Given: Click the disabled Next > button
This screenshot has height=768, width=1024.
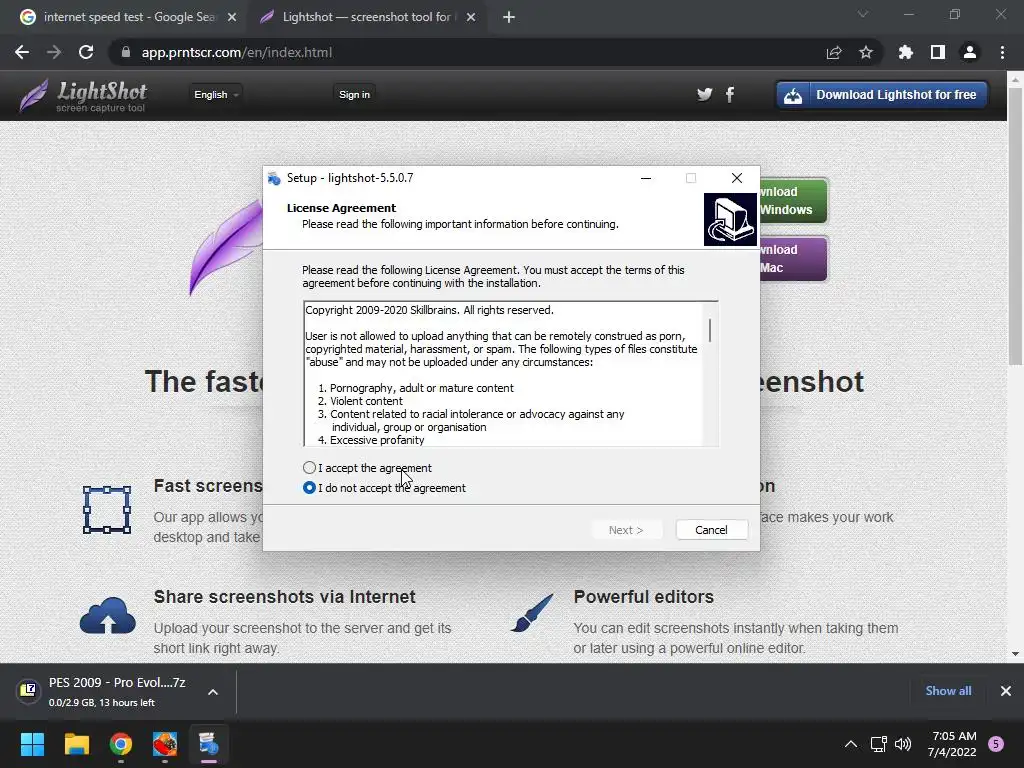Looking at the screenshot, I should (626, 530).
